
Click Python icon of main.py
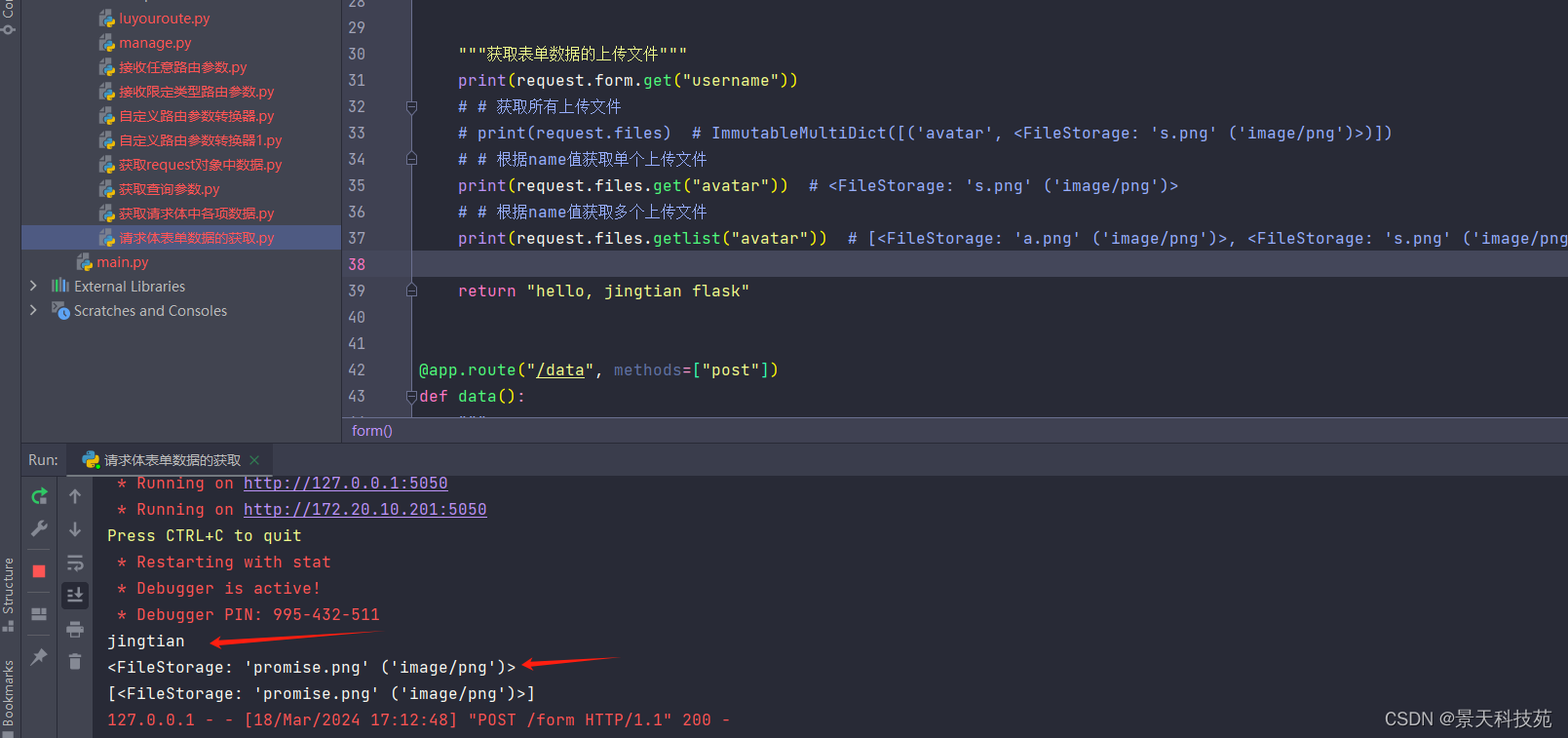85,262
